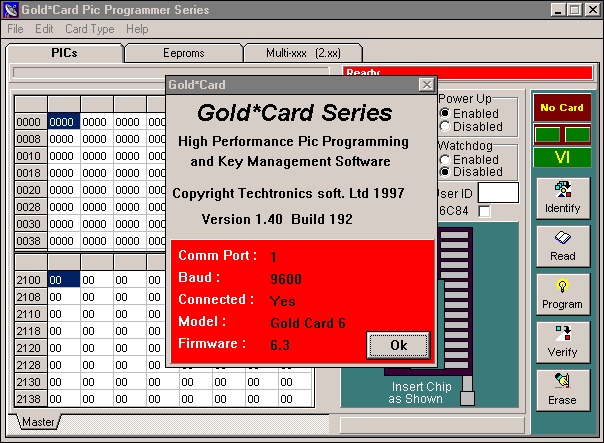Click row header 2130
Viewport: 604px width, 443px height.
pos(31,381)
